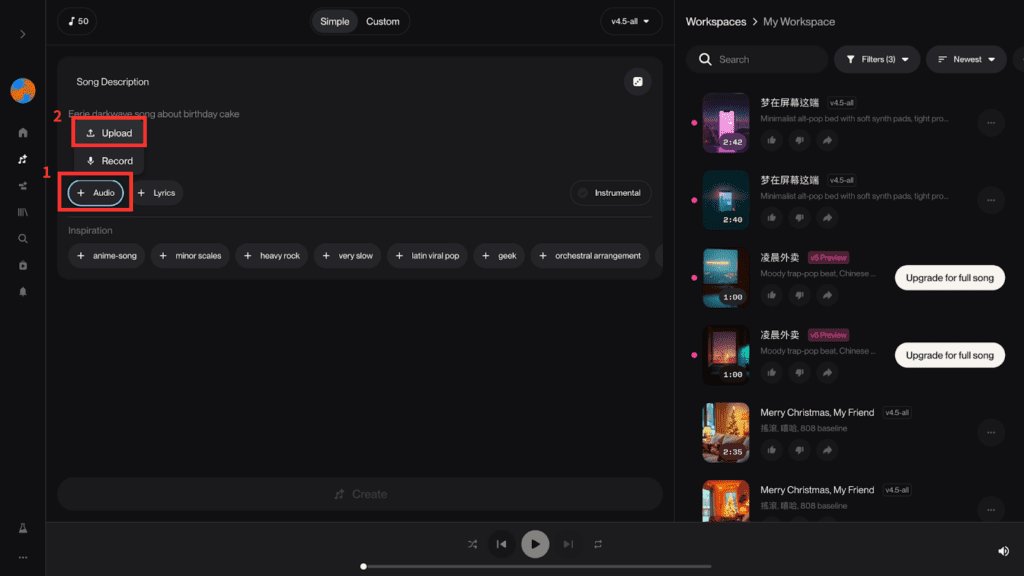The image size is (1024, 576).
Task: Open notifications via the bell icon
Action: pyautogui.click(x=23, y=291)
